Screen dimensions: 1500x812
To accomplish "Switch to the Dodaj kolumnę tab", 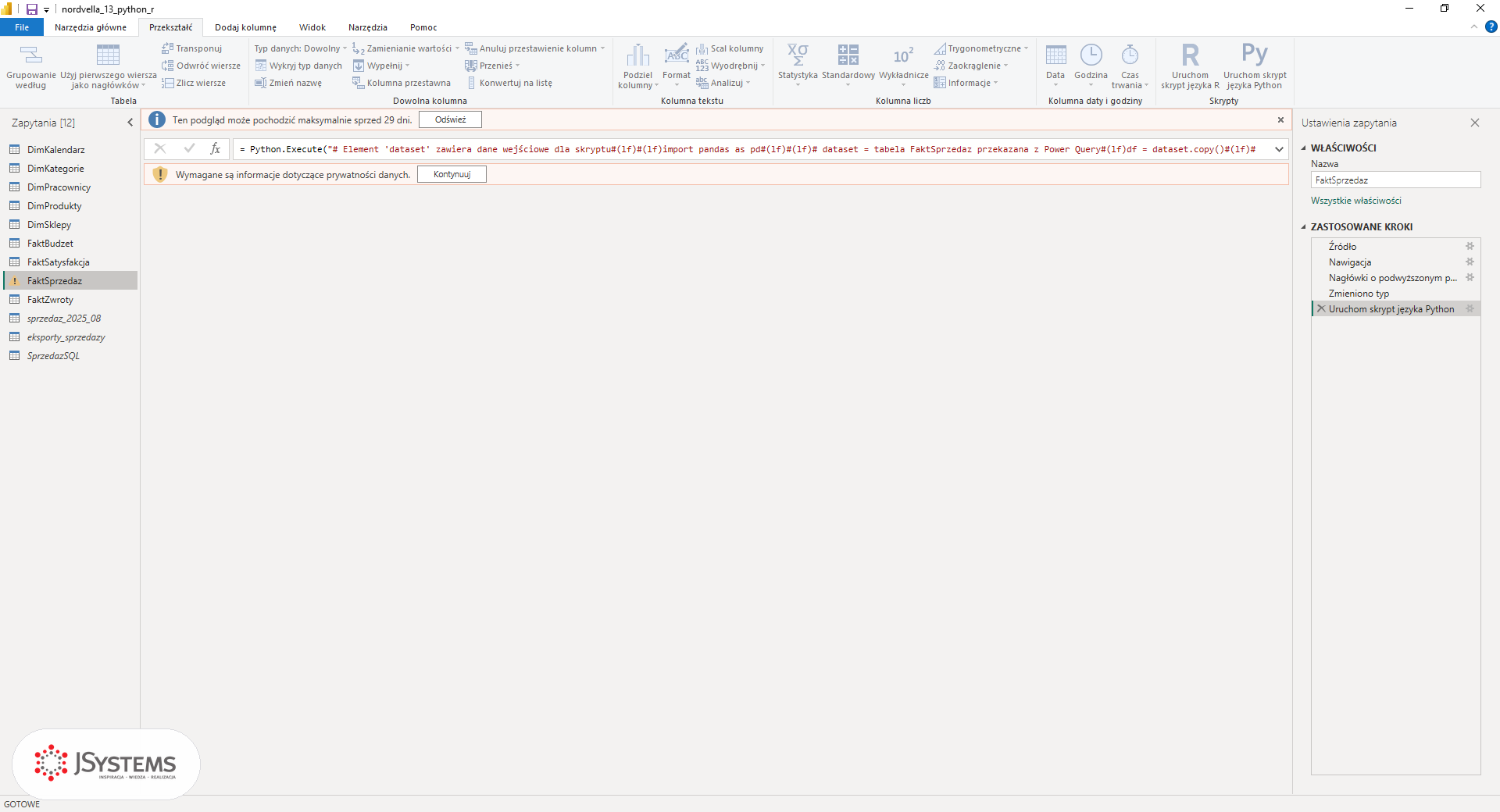I will (x=246, y=27).
